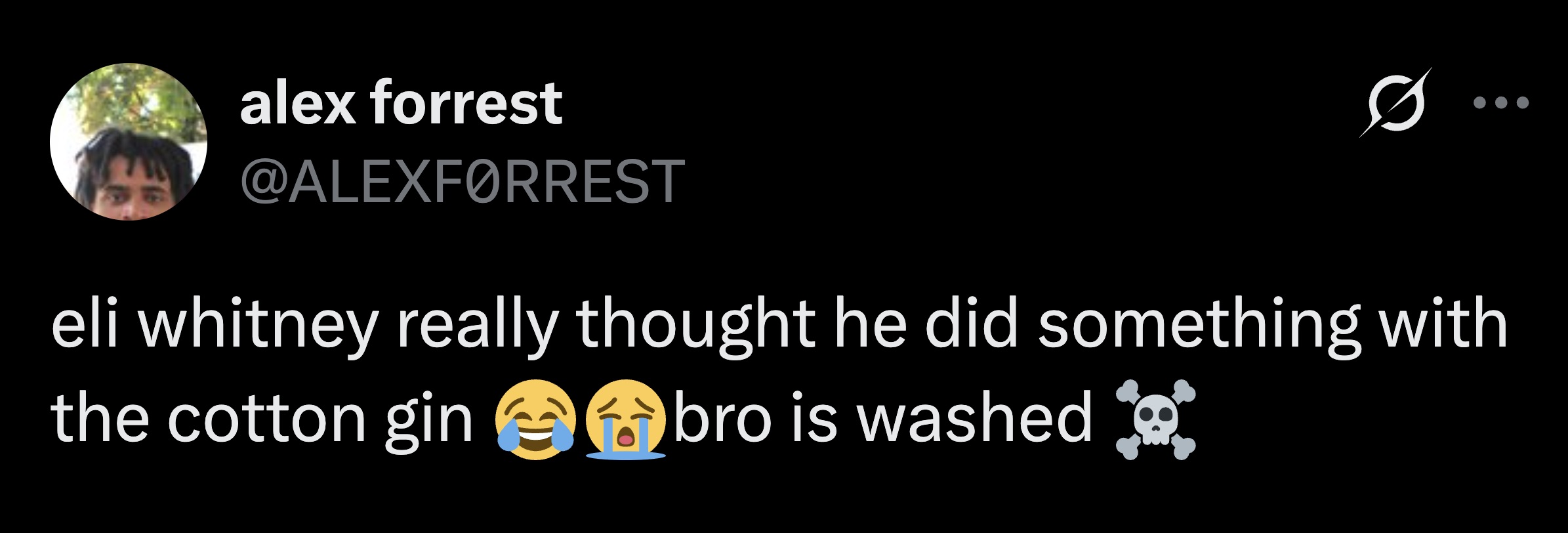Click "cotton gin" in the post text
1568x533 pixels.
point(321,419)
